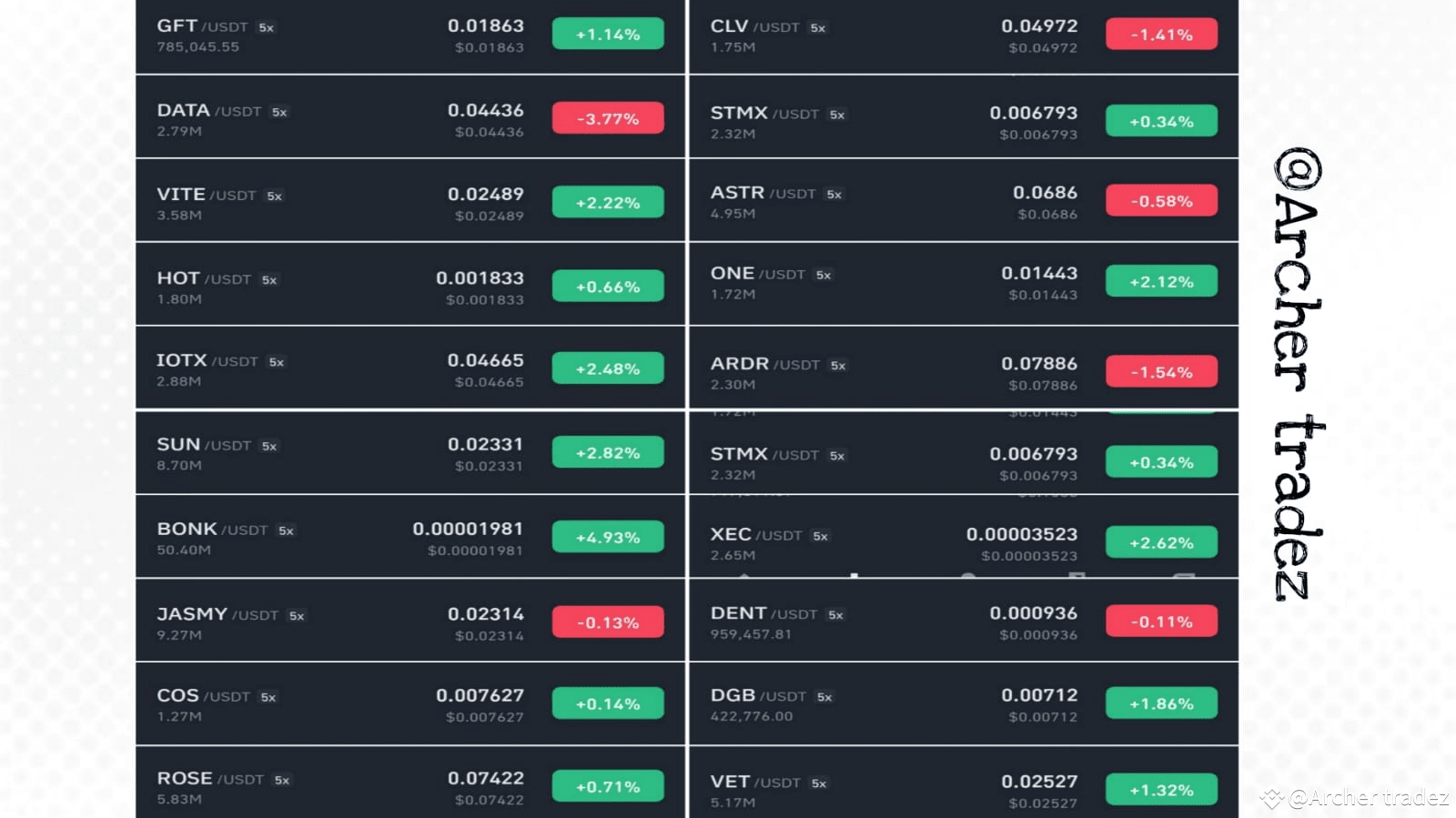Select the 5x leverage tag on VET

pos(819,783)
